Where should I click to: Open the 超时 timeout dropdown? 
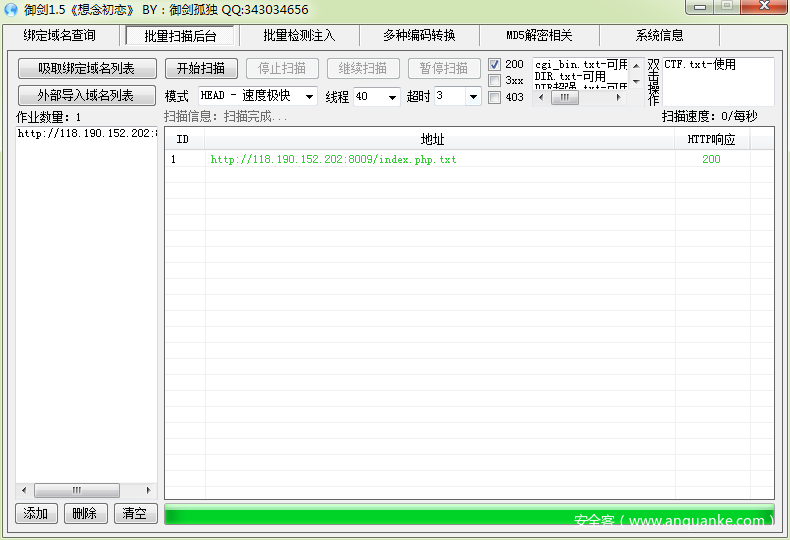[473, 97]
